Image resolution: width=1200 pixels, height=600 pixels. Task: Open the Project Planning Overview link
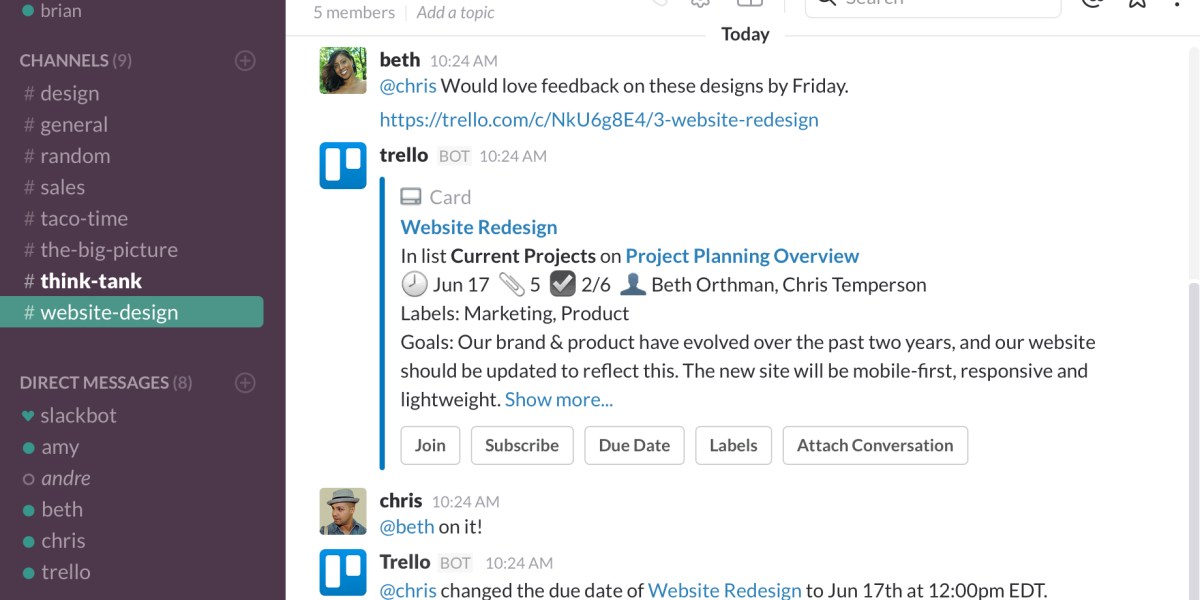(x=742, y=256)
